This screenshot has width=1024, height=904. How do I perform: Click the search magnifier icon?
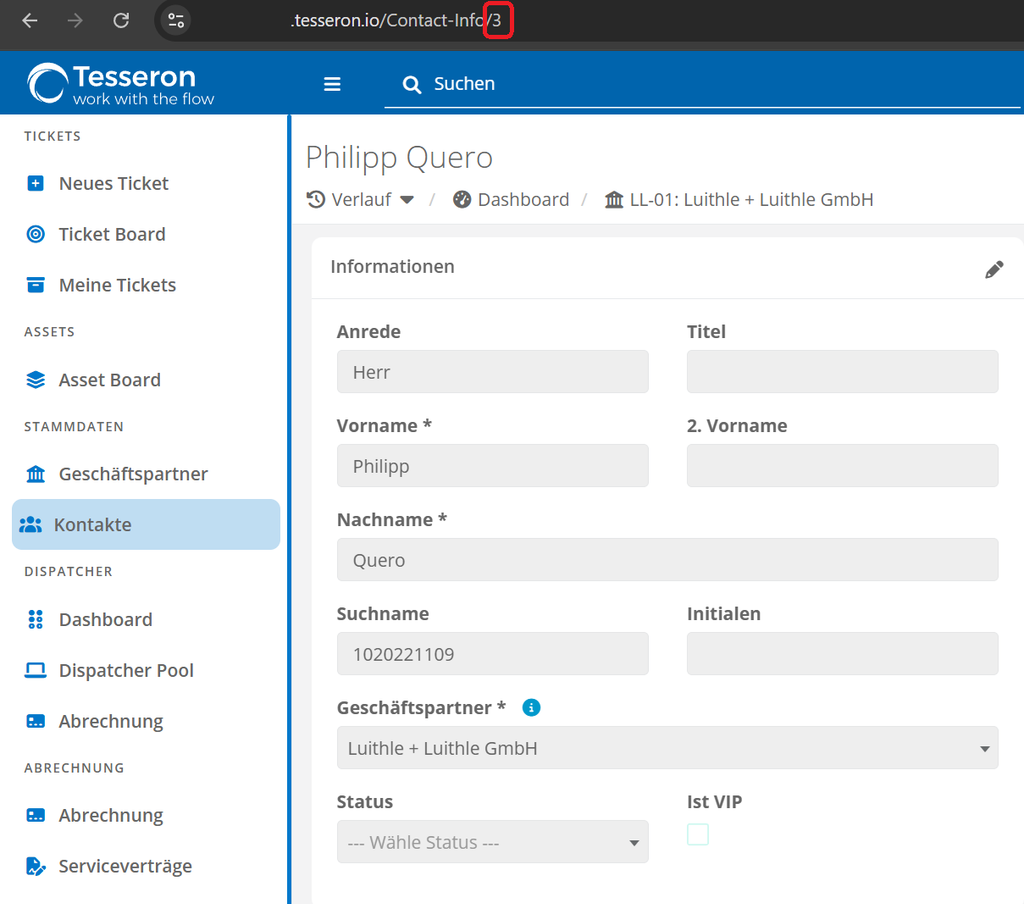411,84
